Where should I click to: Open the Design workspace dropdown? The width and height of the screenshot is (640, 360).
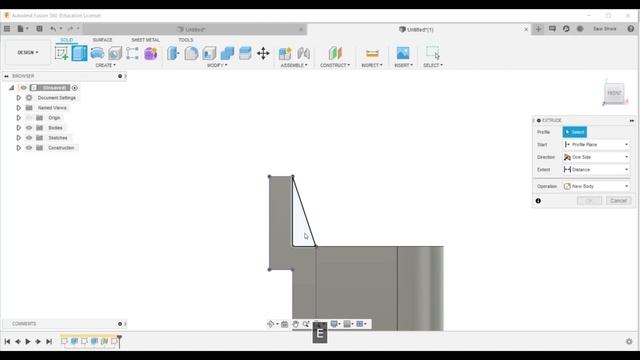click(28, 53)
